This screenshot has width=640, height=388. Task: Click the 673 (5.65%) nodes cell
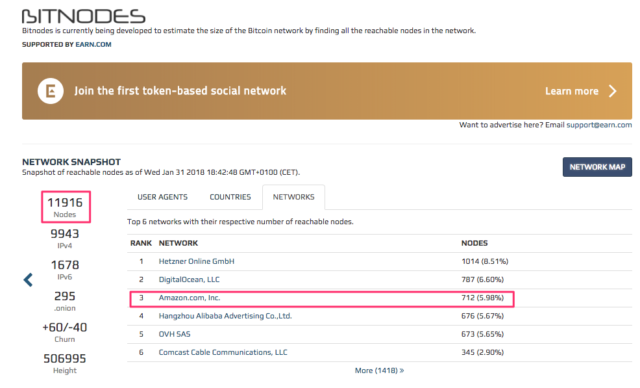(x=483, y=334)
